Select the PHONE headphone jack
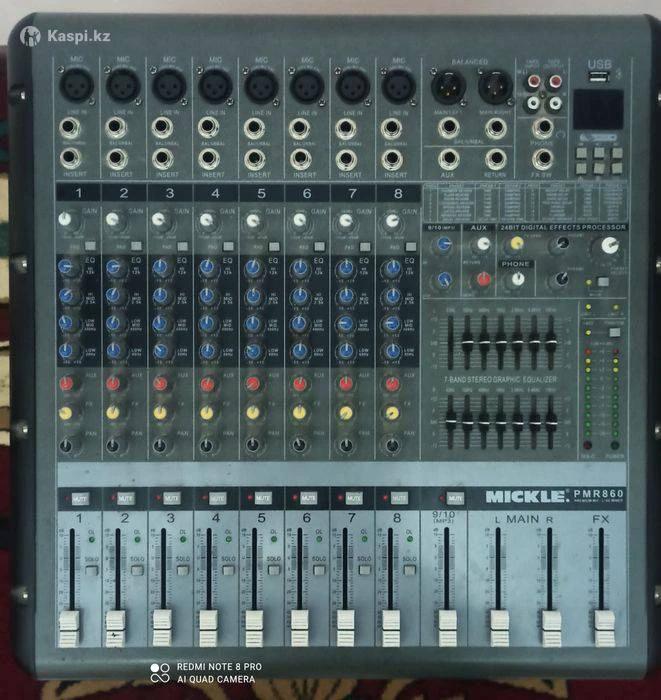 pyautogui.click(x=543, y=128)
